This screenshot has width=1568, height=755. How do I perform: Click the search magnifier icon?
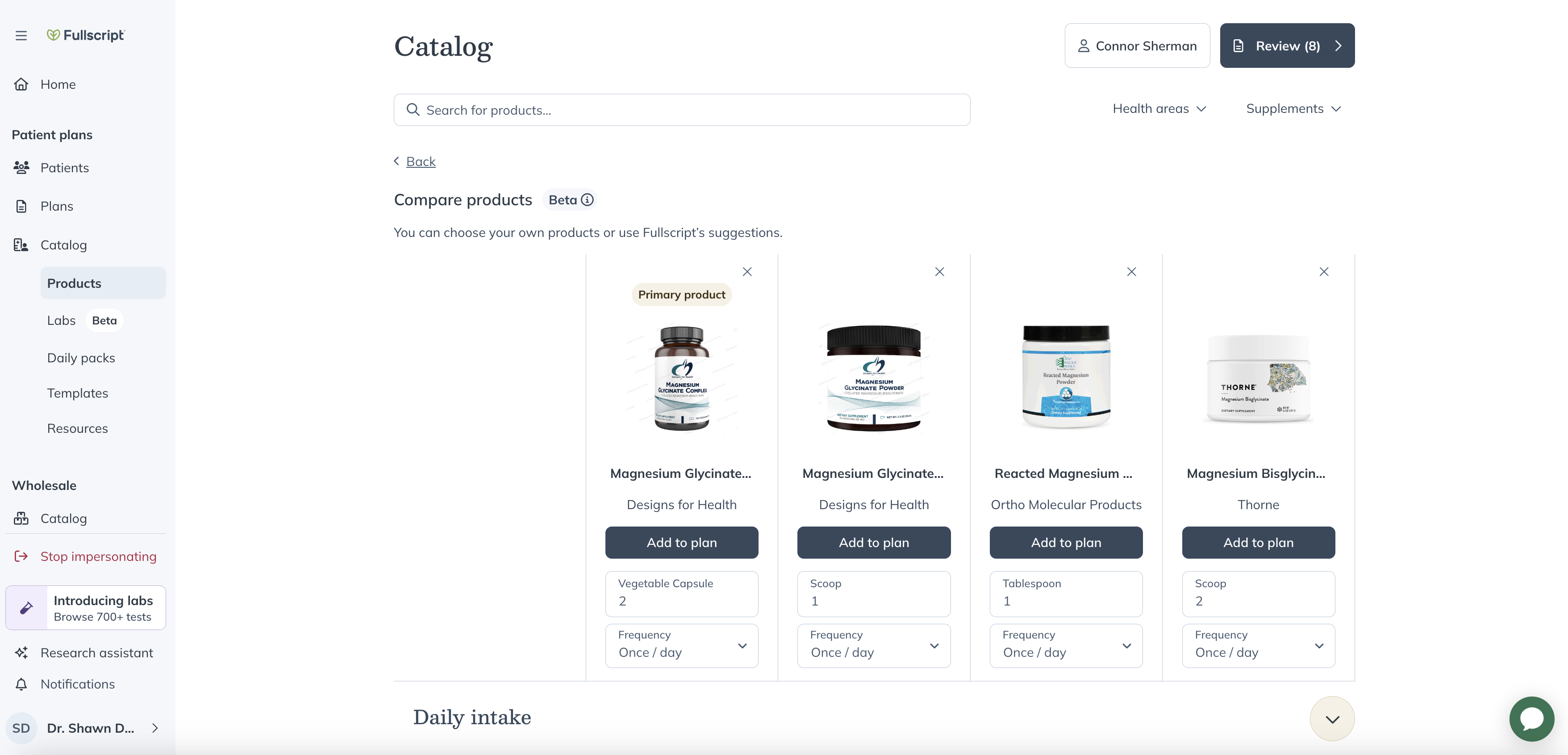tap(413, 109)
